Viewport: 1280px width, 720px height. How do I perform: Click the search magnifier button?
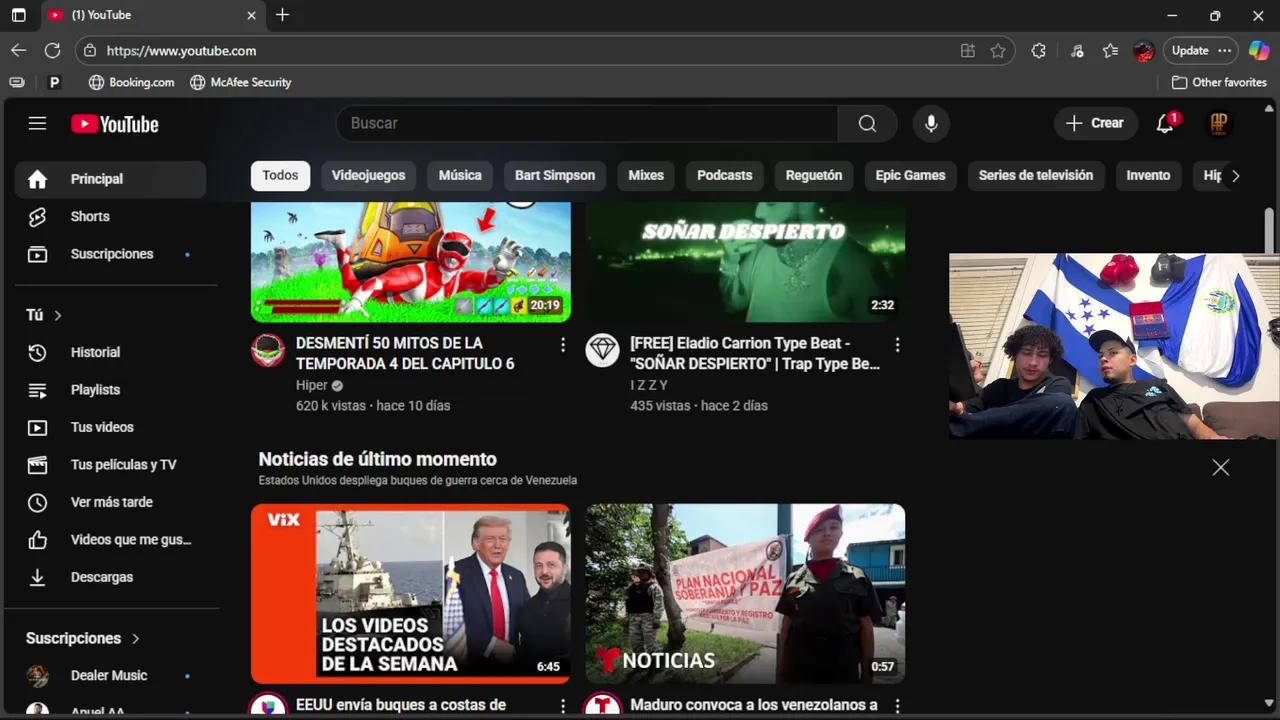[x=867, y=123]
